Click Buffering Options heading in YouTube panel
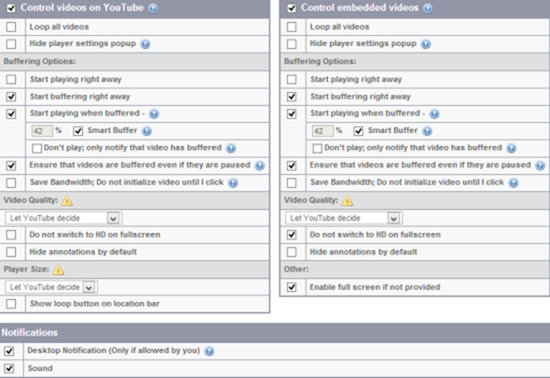550x378 pixels. coord(40,61)
